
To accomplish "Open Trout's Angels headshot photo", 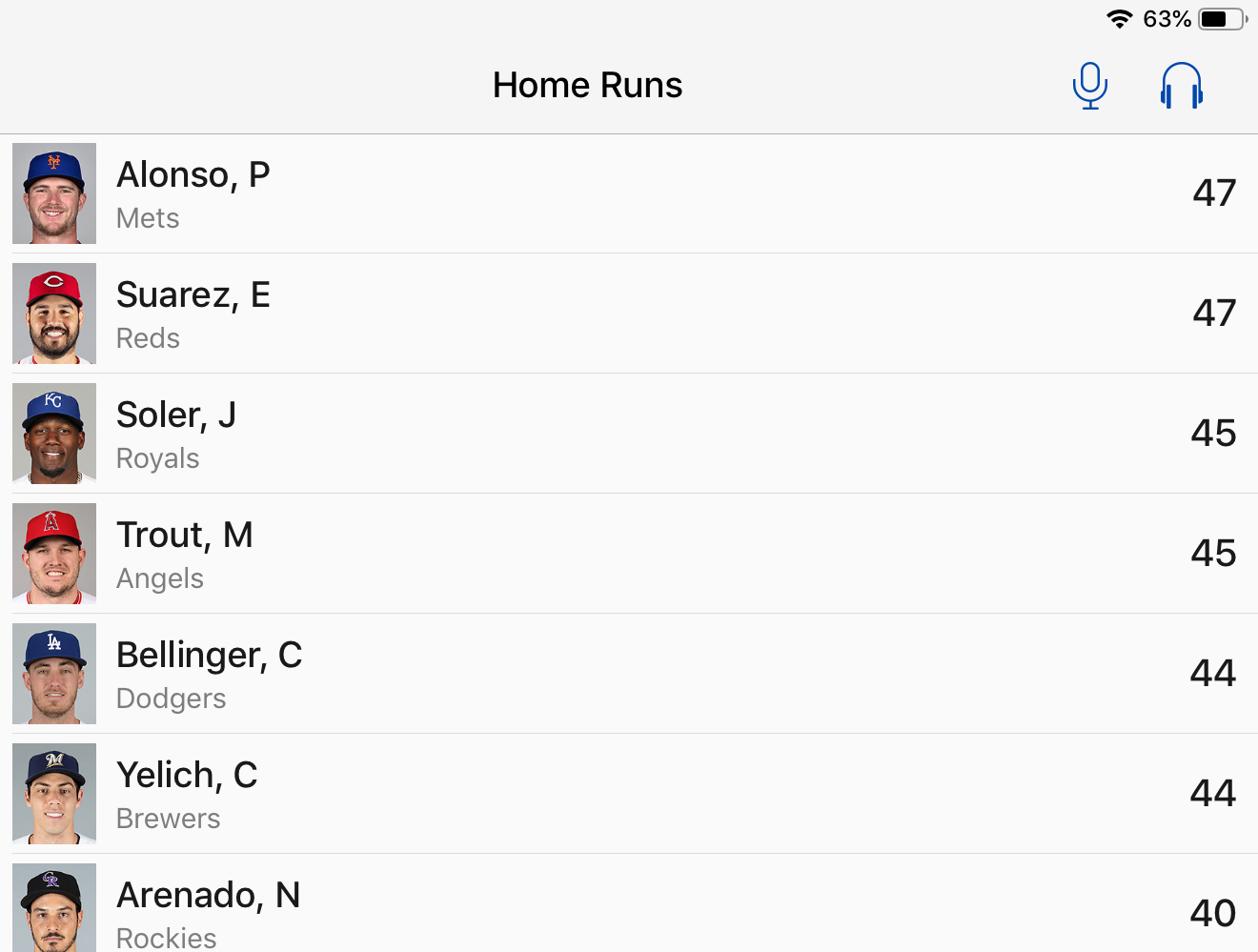I will tap(54, 554).
